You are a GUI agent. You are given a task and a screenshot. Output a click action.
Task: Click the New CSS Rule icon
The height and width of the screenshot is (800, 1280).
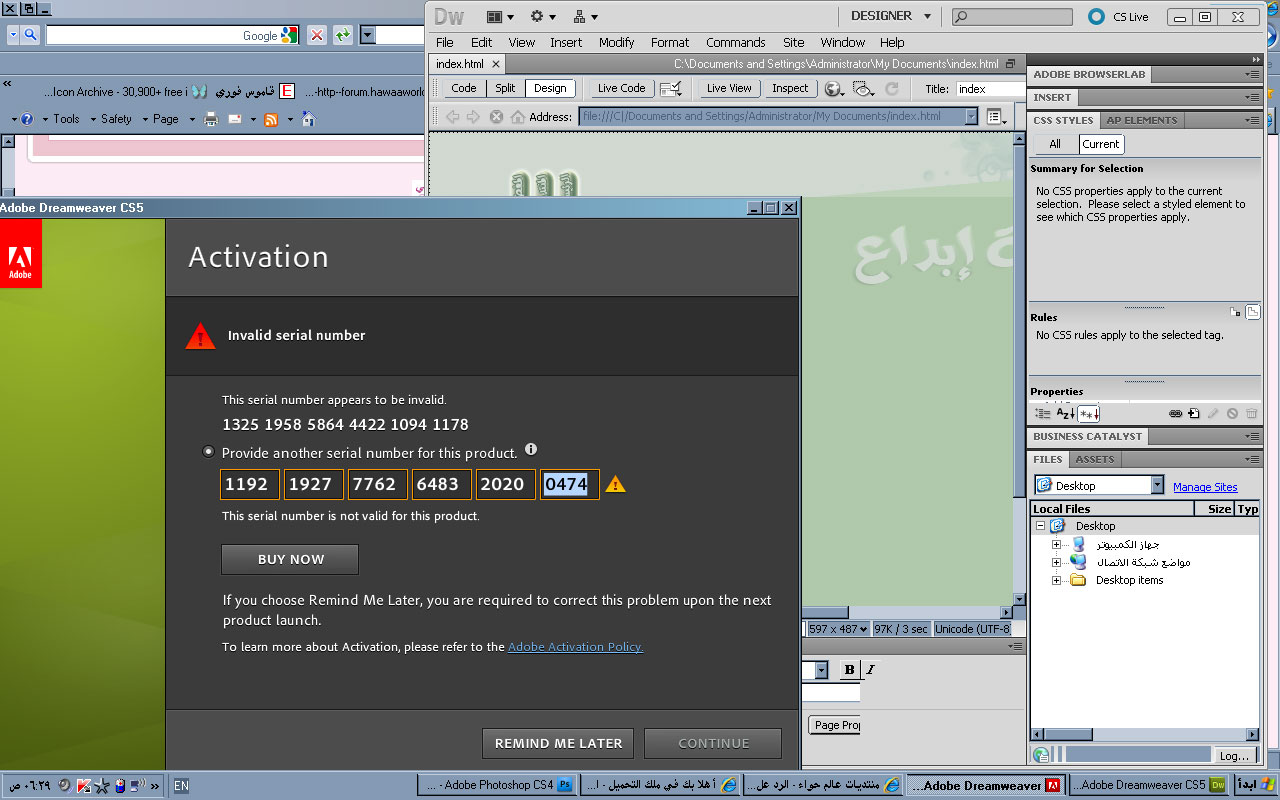pyautogui.click(x=1194, y=414)
